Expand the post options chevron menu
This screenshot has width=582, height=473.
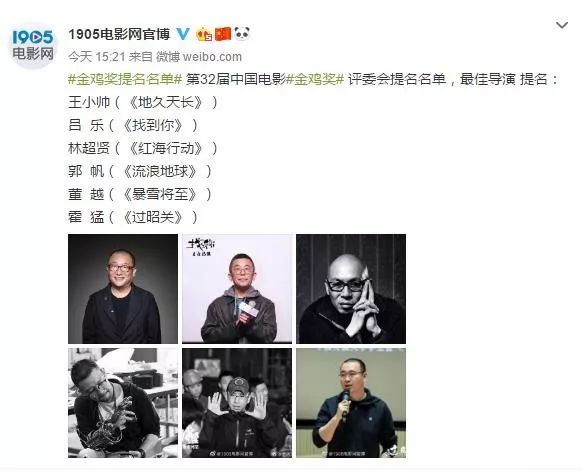562,25
